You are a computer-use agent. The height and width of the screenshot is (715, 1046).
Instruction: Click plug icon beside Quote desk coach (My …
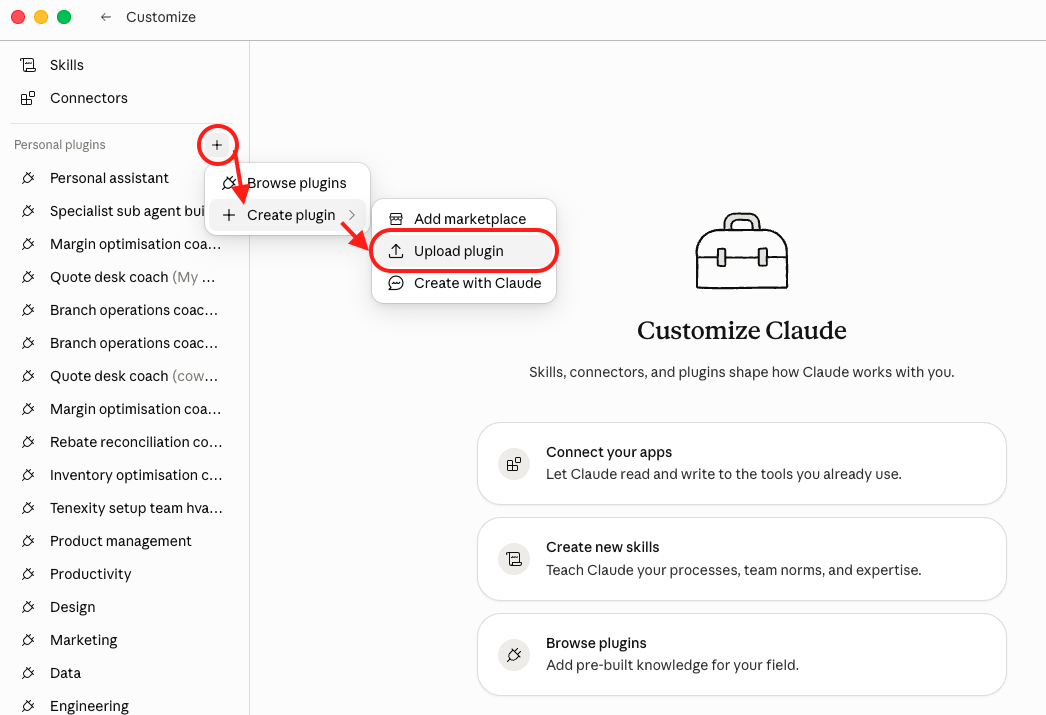28,277
